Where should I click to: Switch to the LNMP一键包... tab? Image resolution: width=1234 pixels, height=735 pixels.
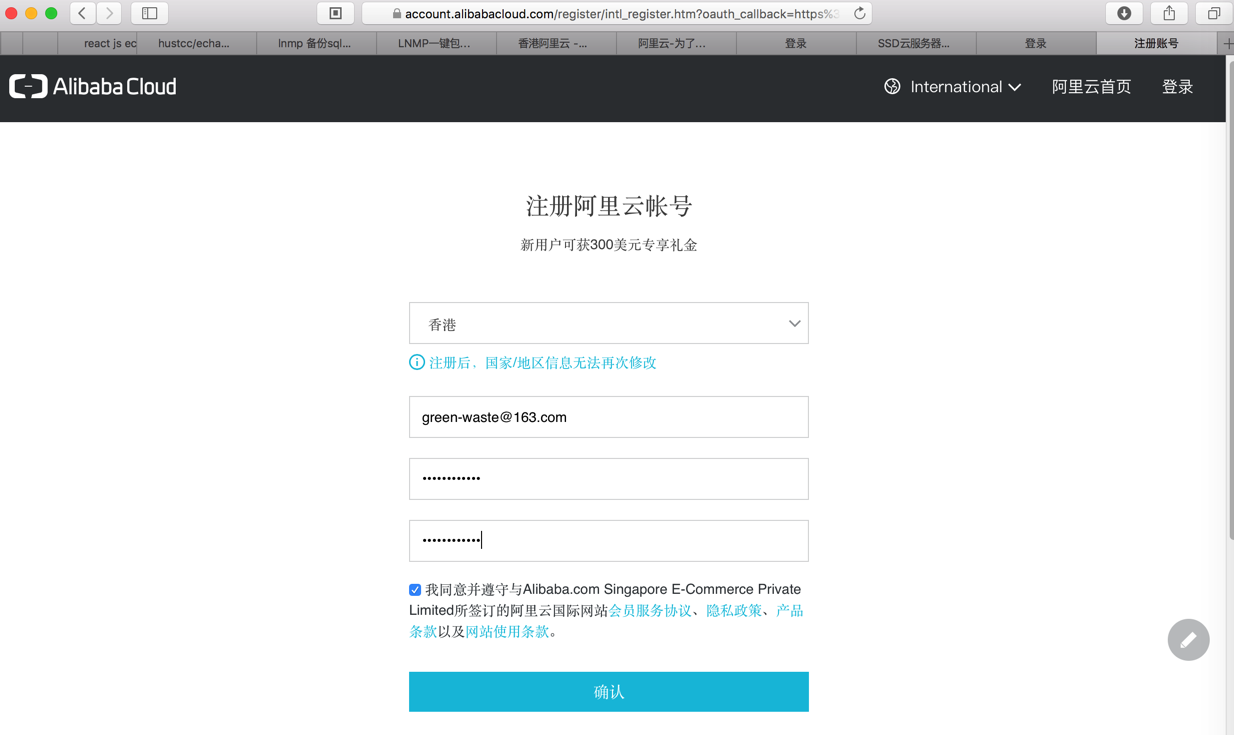click(436, 44)
